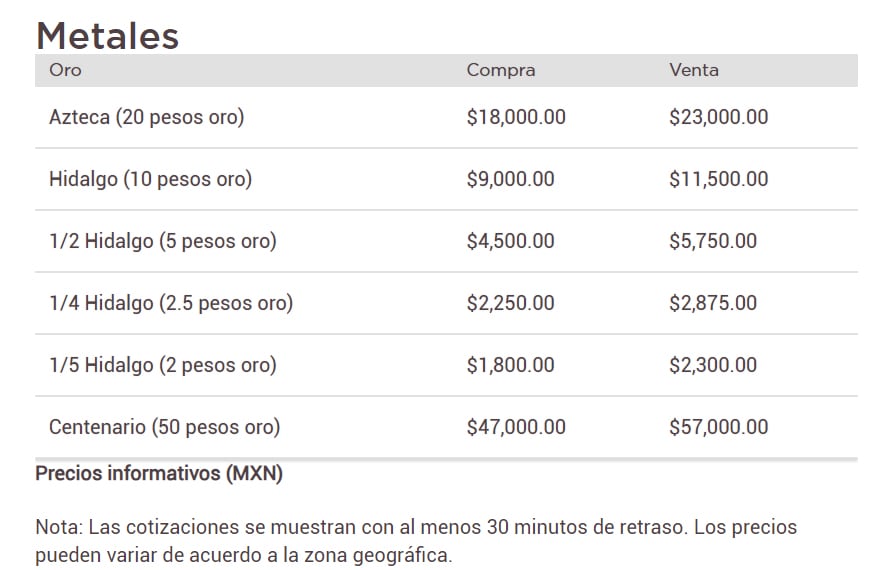The image size is (881, 570).
Task: Select the 1/2 Hidalgo (5 pesos oro) label
Action: [x=162, y=241]
